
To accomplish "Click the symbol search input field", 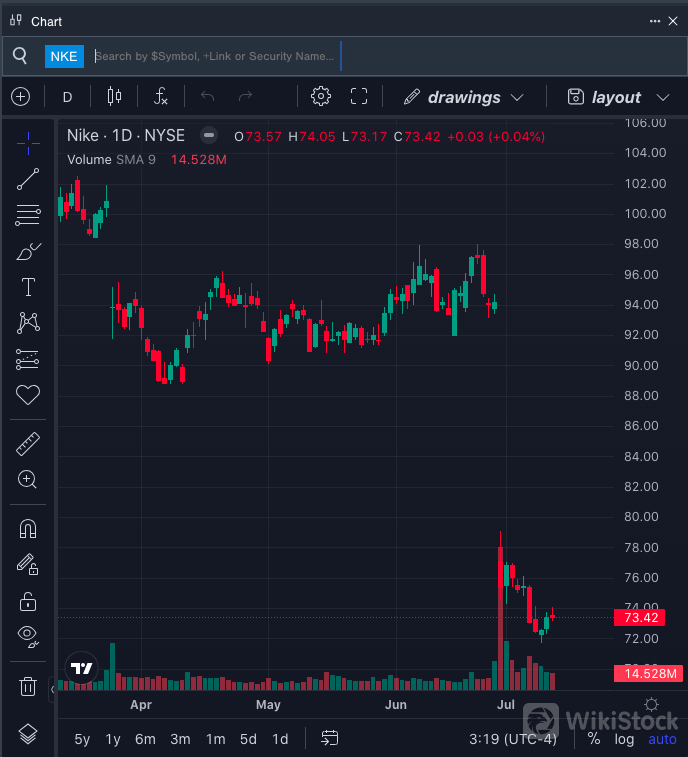I will (215, 56).
